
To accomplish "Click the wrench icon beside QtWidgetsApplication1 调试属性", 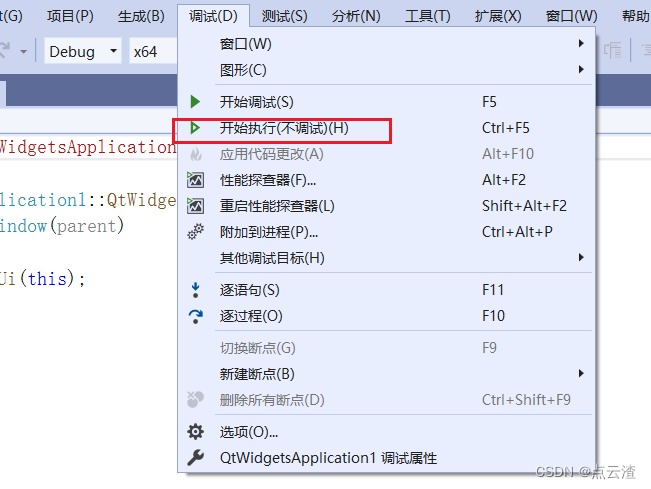I will click(195, 458).
